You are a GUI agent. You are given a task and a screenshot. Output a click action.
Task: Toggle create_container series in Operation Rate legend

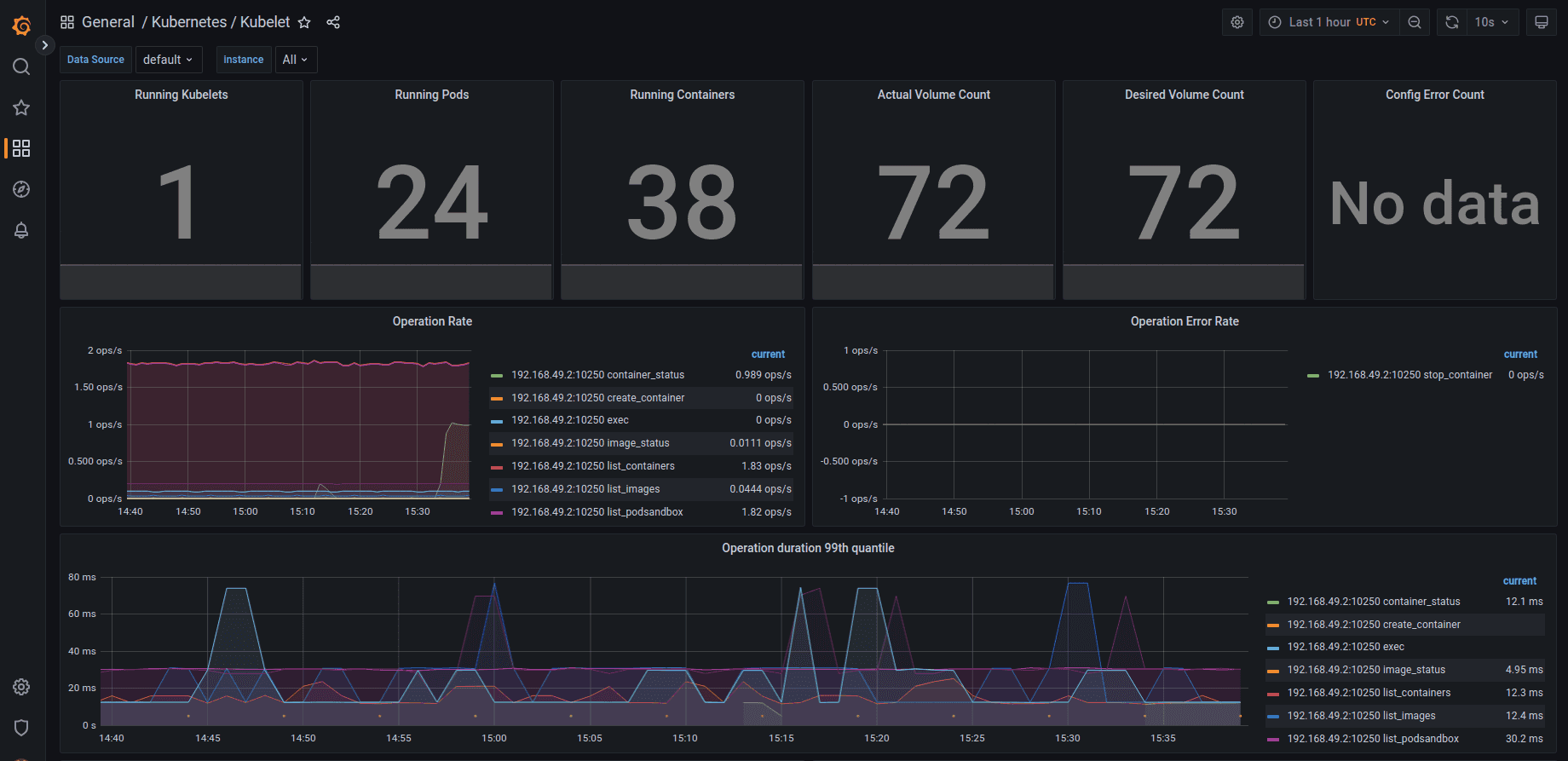coord(597,398)
